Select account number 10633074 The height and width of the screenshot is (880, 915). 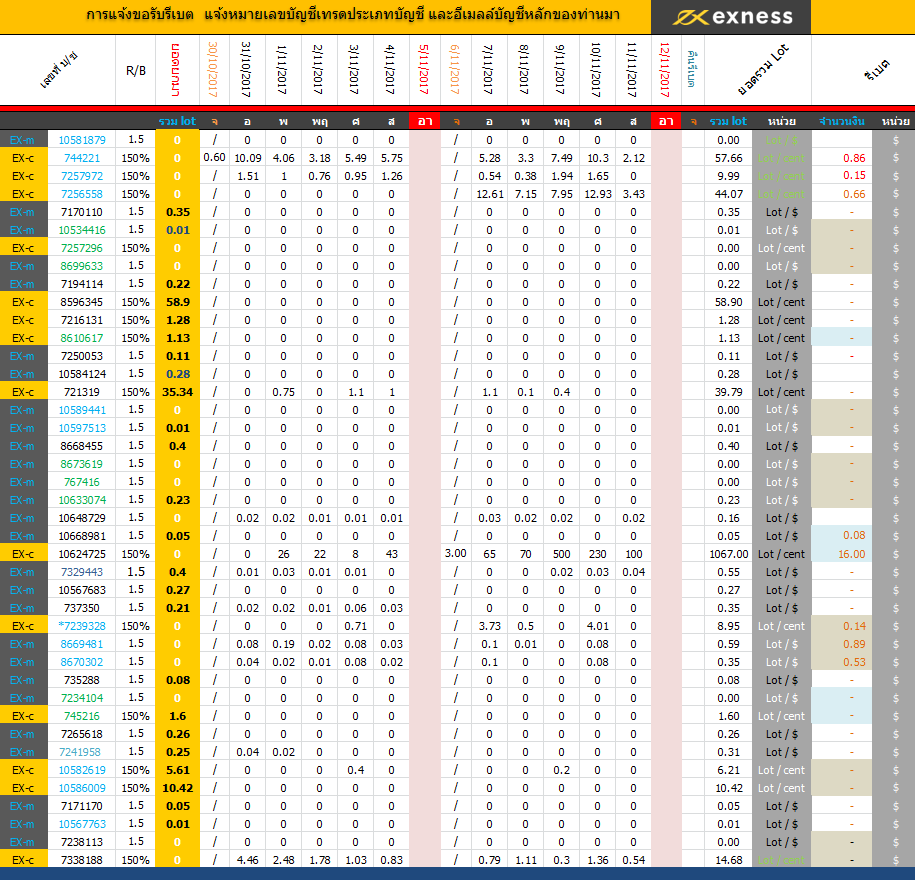pos(82,500)
